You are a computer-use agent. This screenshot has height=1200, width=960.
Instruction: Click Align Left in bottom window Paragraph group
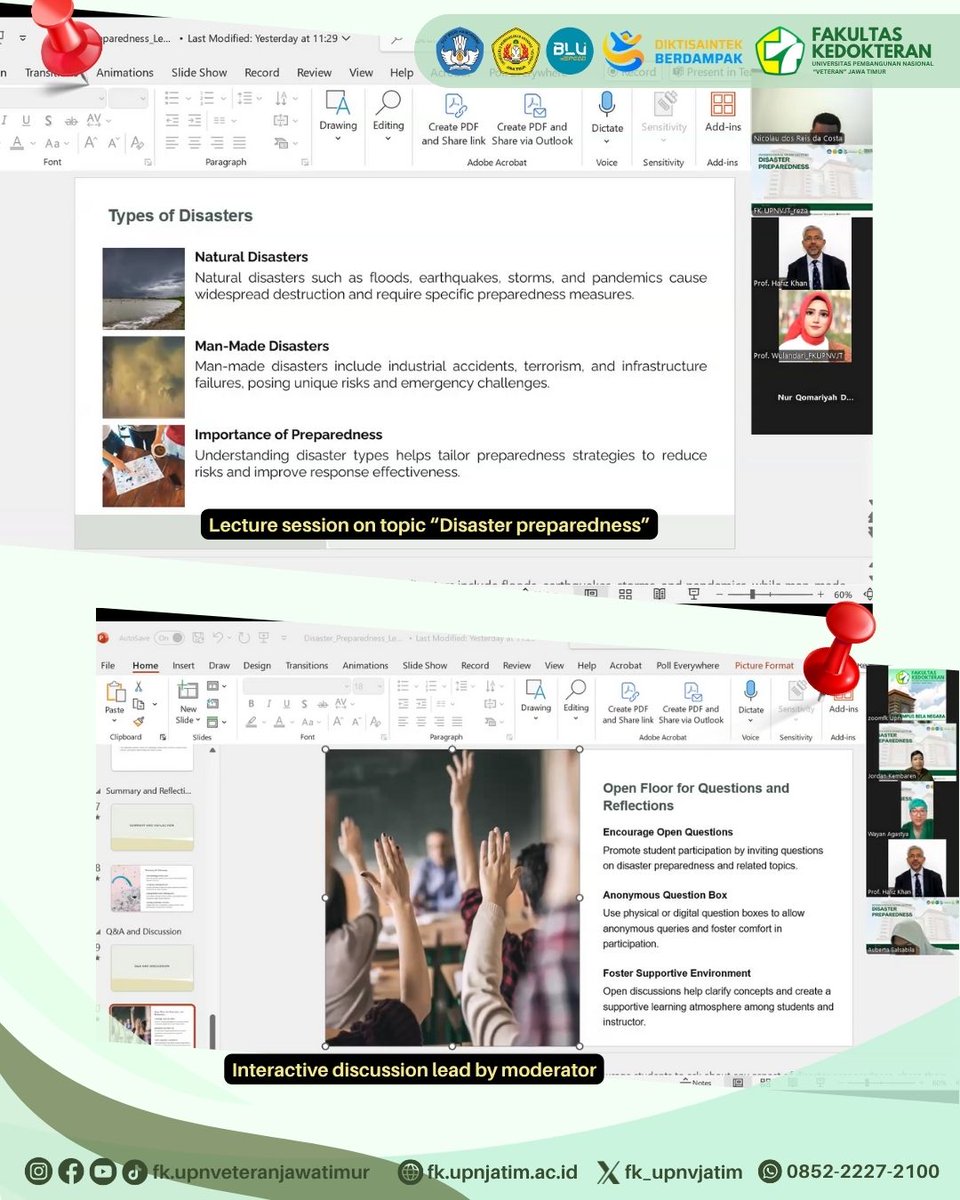[402, 721]
